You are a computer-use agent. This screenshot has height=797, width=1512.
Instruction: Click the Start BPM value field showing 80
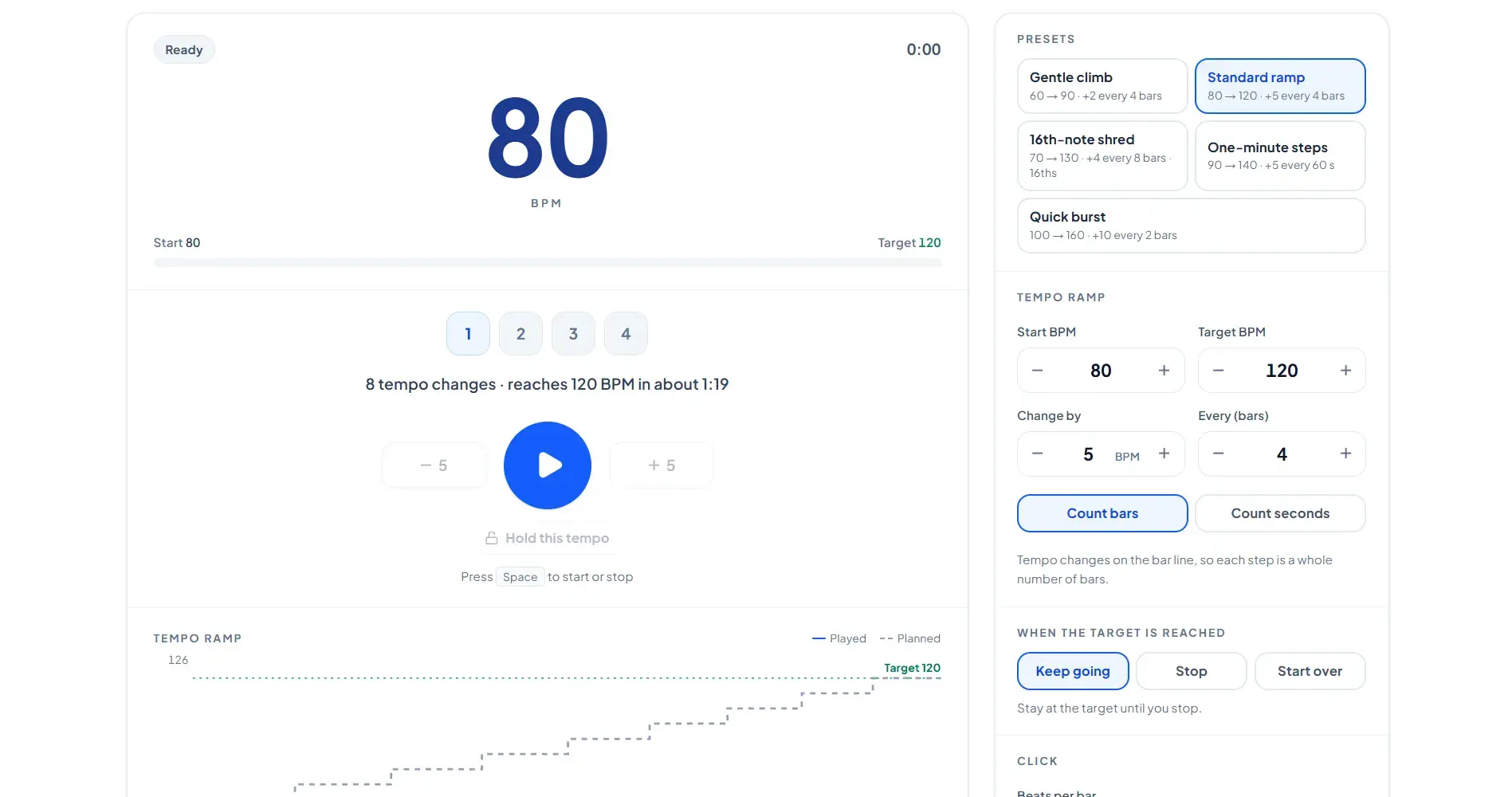1101,371
